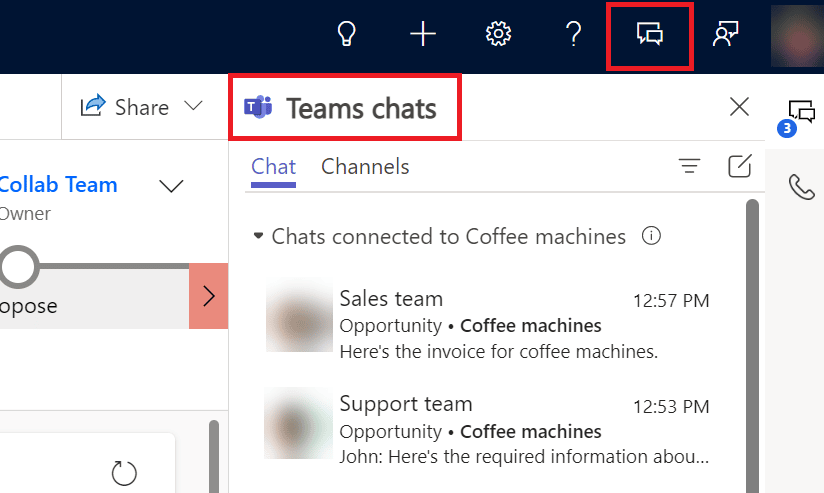The width and height of the screenshot is (824, 493).
Task: Expand the Share dropdown arrow
Action: [x=193, y=106]
